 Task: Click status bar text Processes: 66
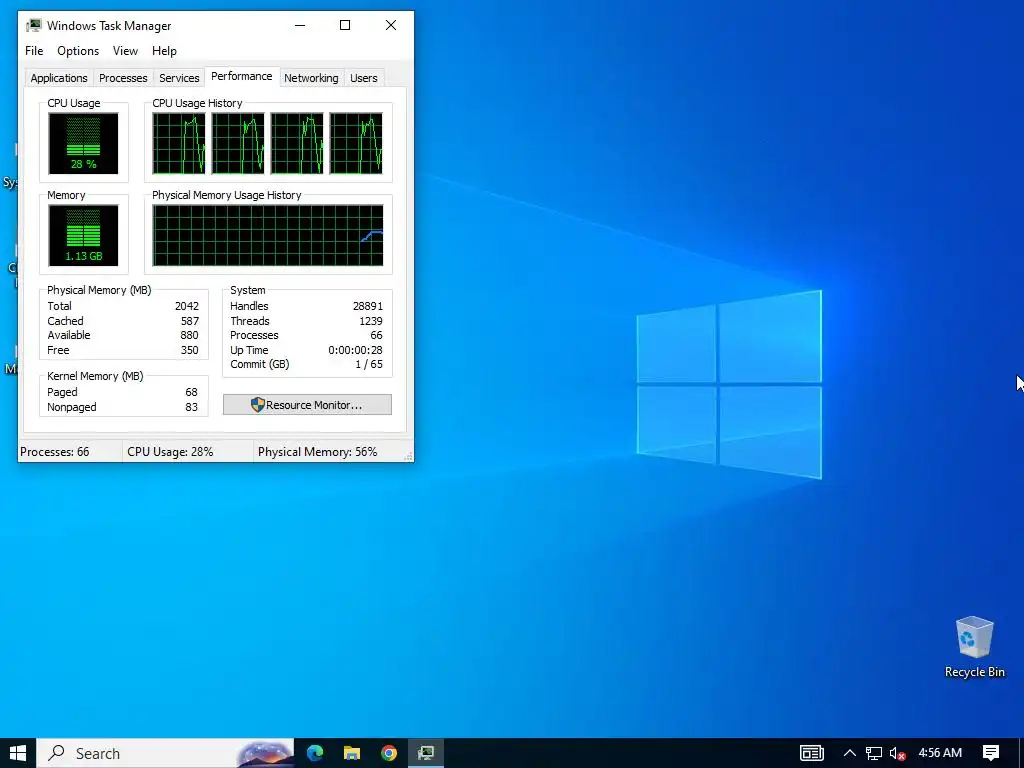55,452
